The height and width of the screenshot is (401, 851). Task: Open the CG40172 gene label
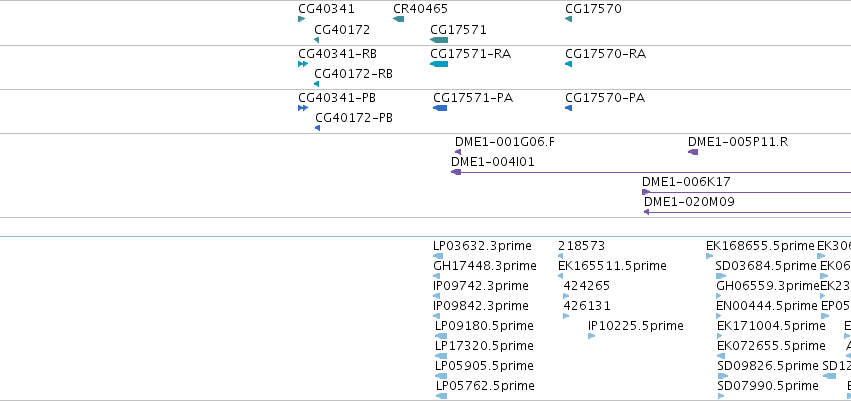(x=342, y=30)
